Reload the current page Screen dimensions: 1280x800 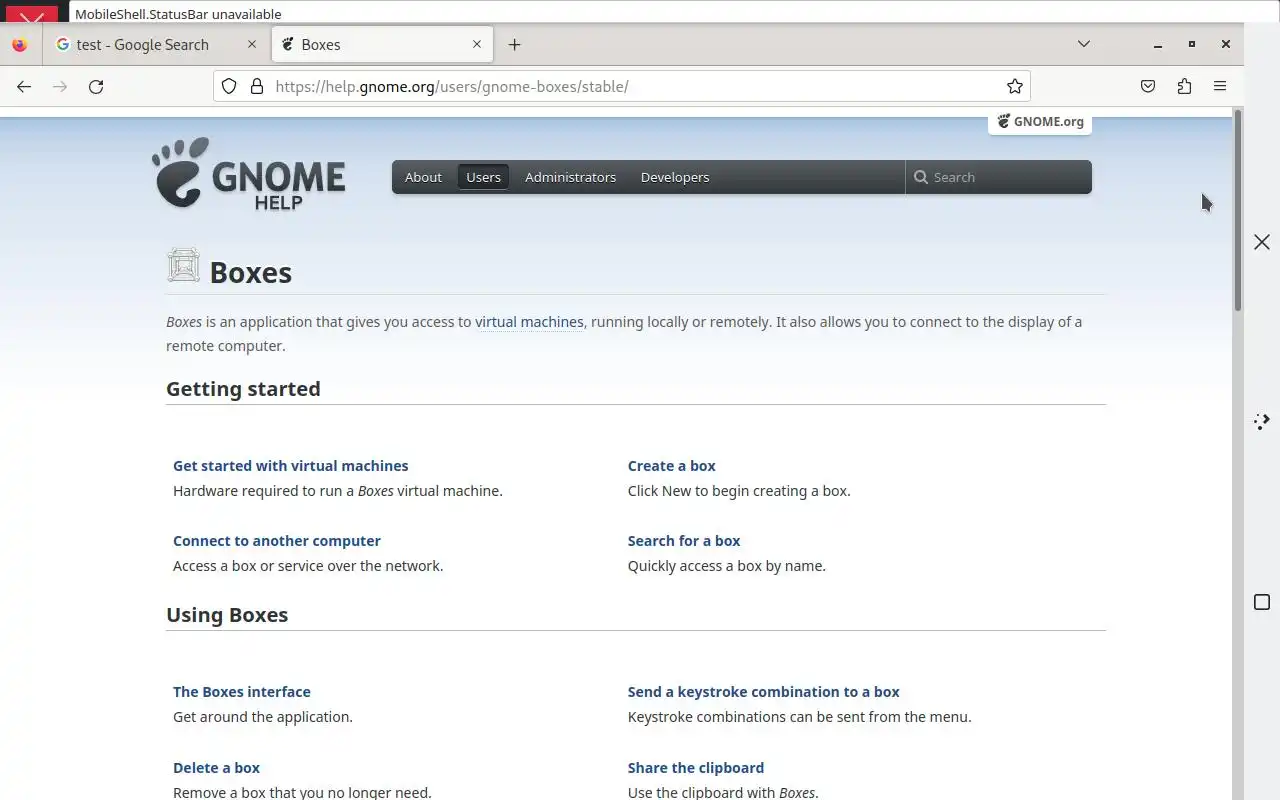(96, 87)
